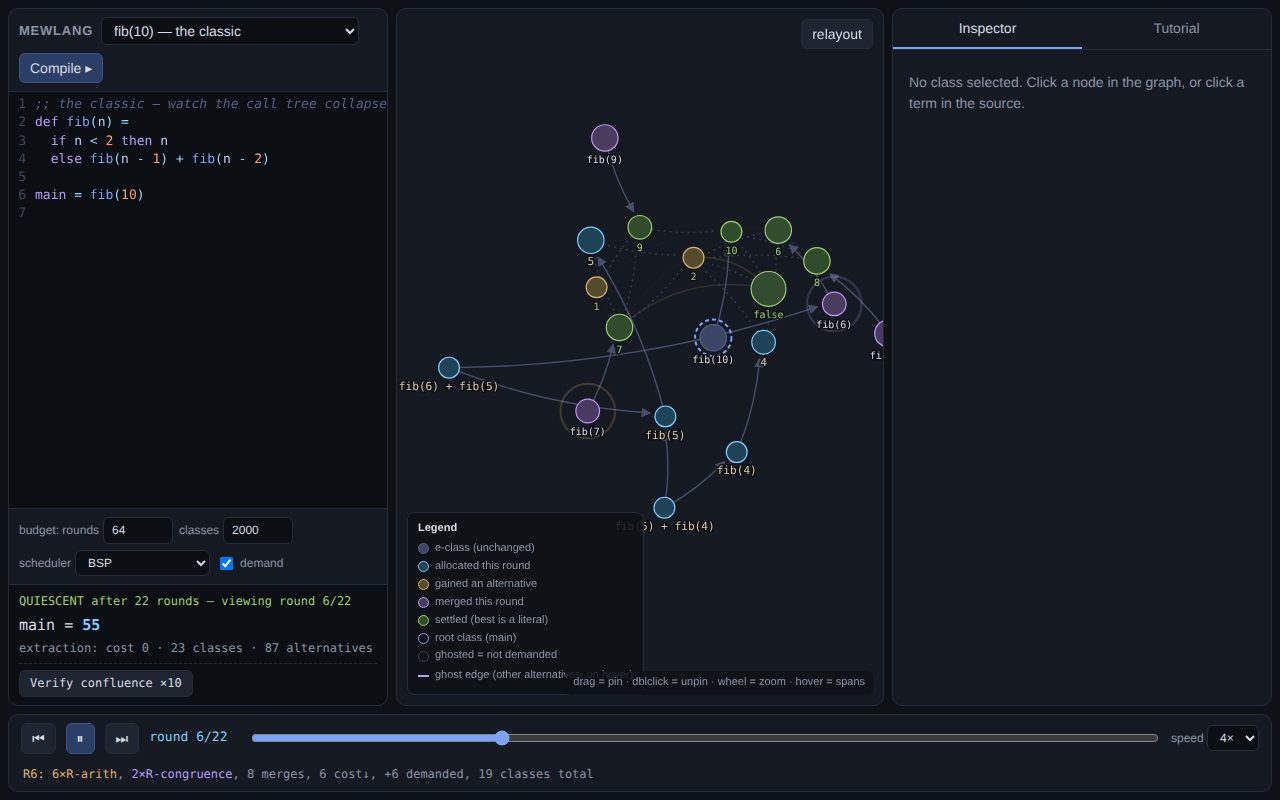Jump to the first round

pos(38,738)
